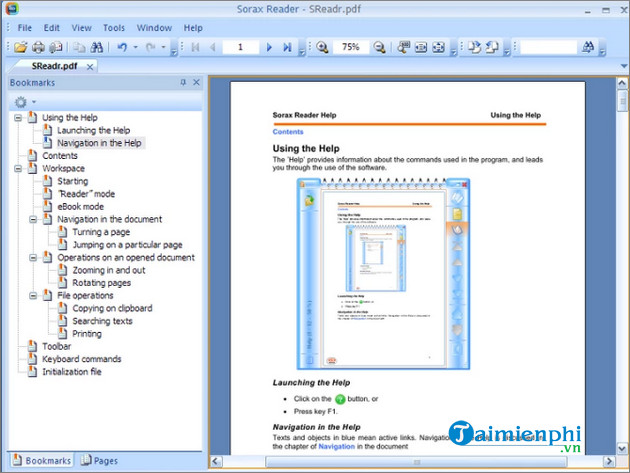Switch to the Bookmarks bottom tab
Viewport: 630px width, 473px height.
pyautogui.click(x=42, y=461)
